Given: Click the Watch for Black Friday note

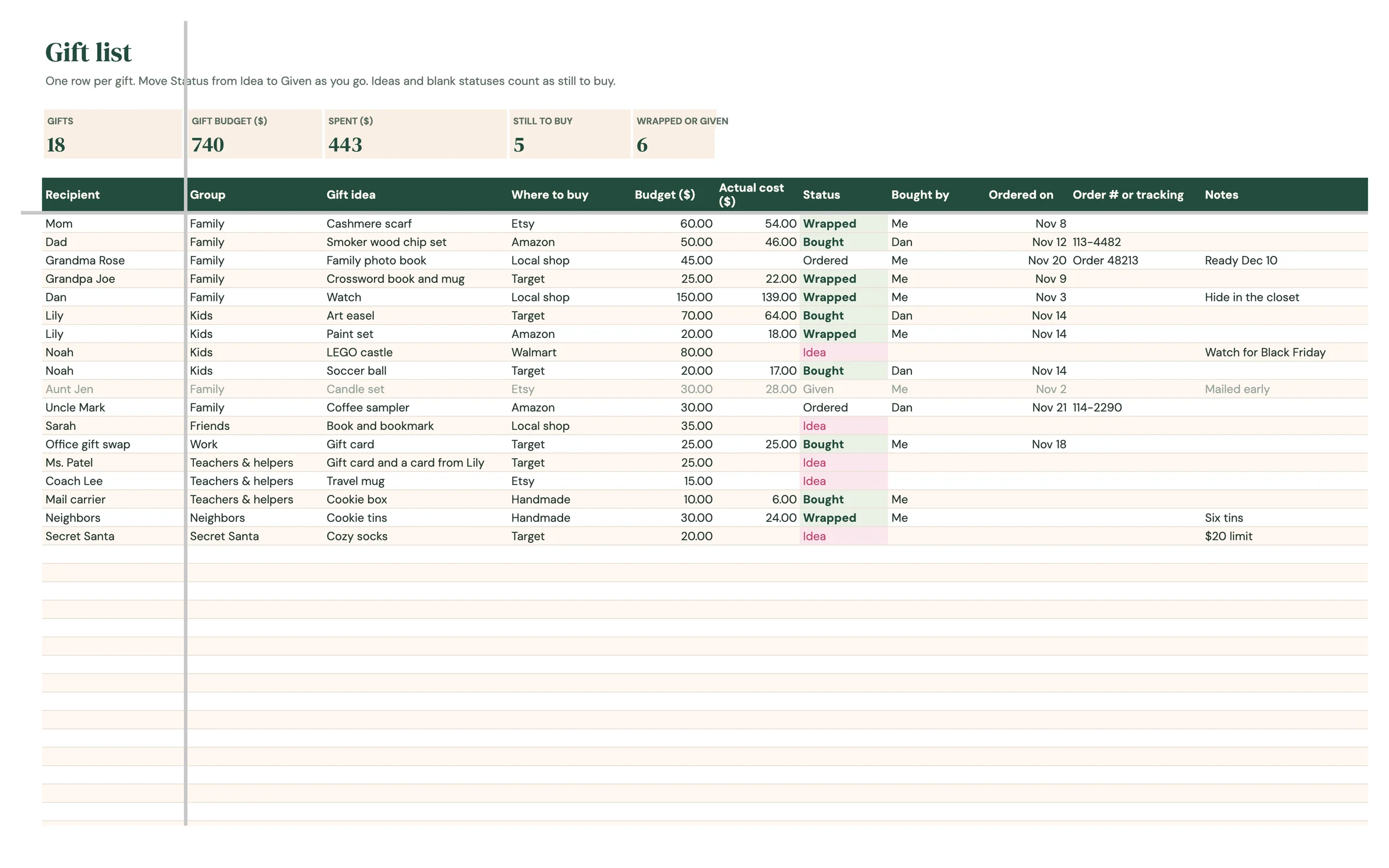Looking at the screenshot, I should pyautogui.click(x=1265, y=352).
